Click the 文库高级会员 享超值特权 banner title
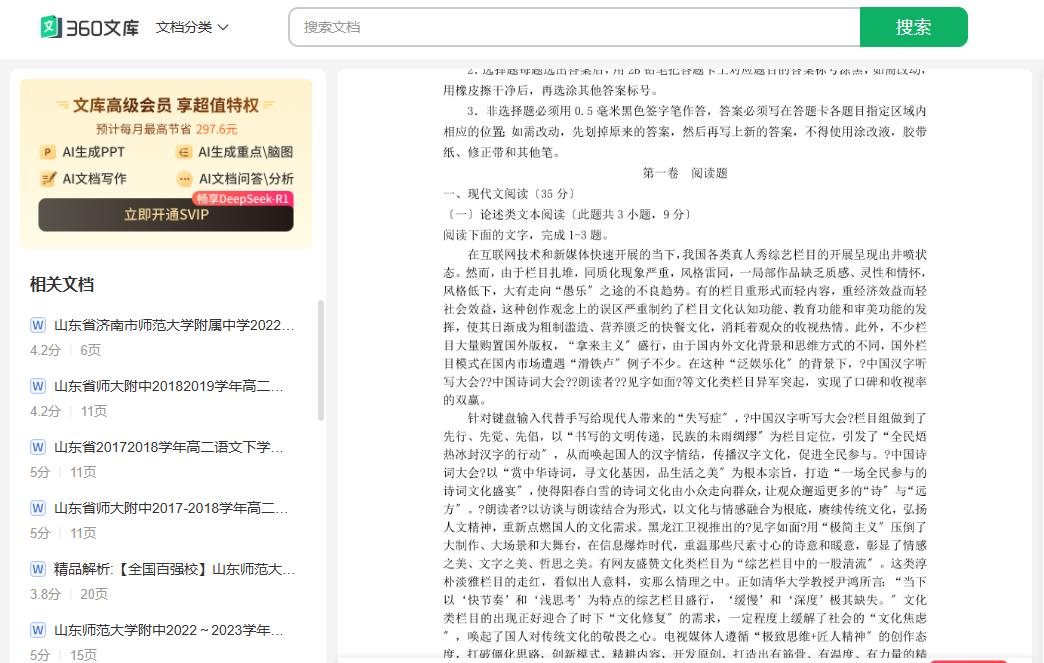Viewport: 1044px width, 663px height. tap(166, 105)
